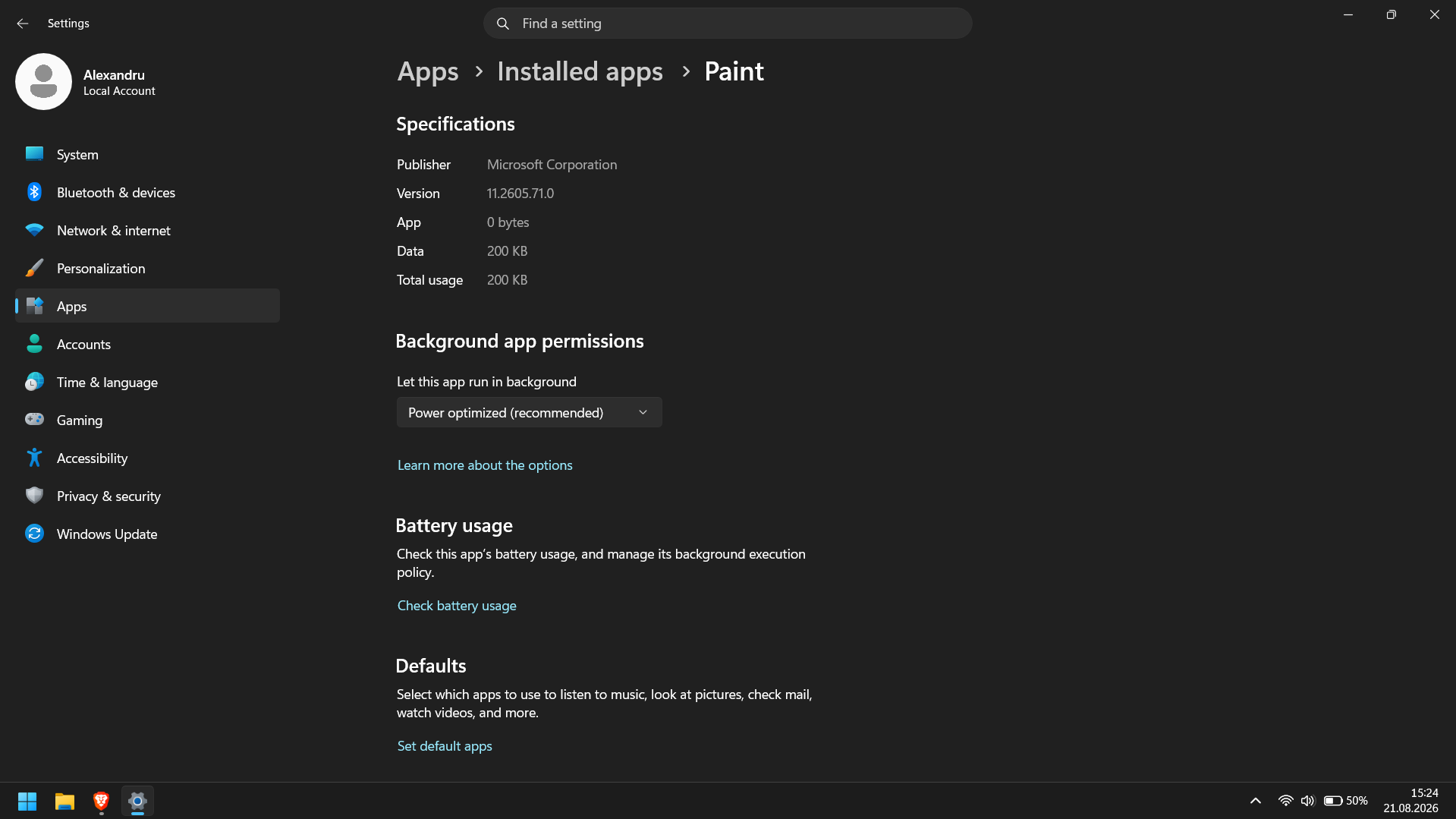Click the Defaults heading
This screenshot has height=819, width=1456.
431,666
